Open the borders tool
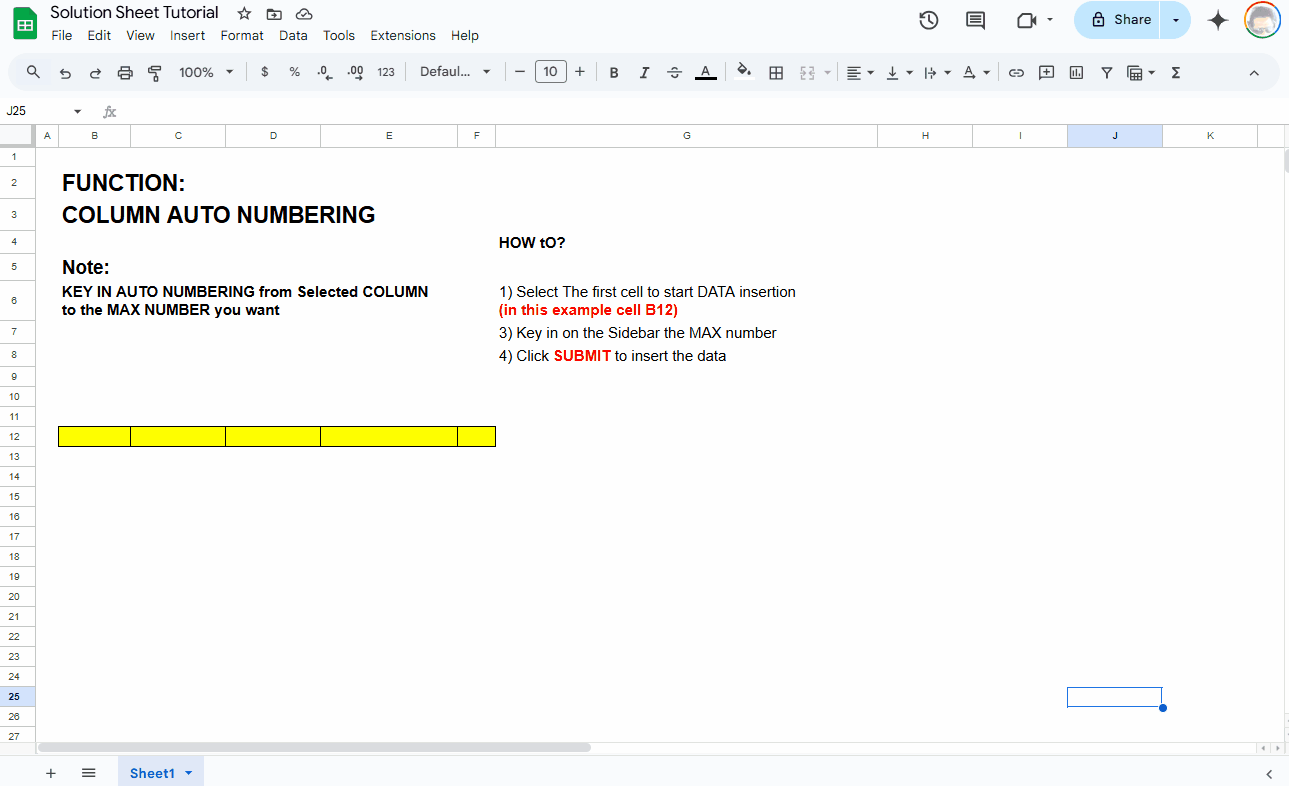Screen dimensions: 1289x786 pyautogui.click(x=775, y=72)
